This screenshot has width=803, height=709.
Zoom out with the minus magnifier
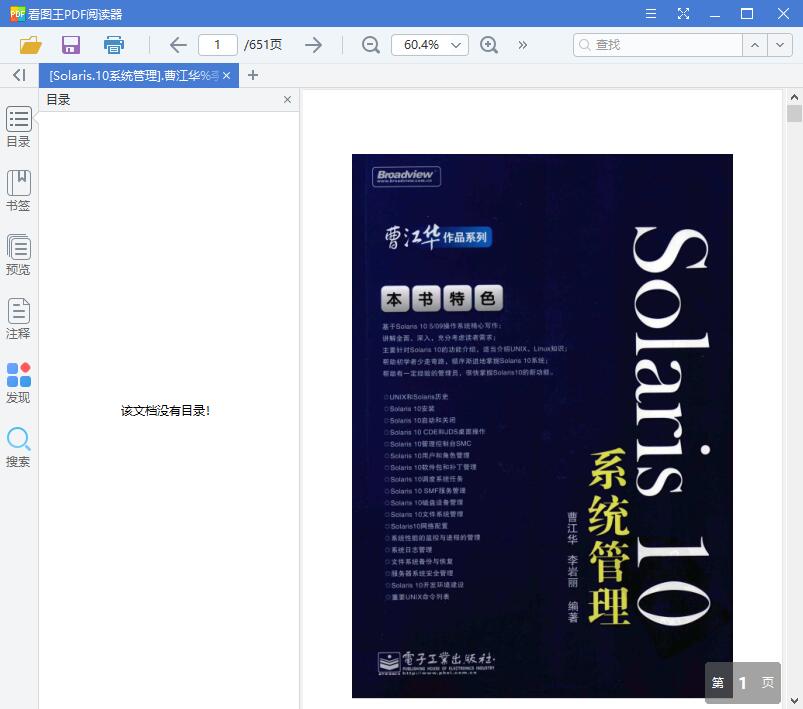point(371,45)
